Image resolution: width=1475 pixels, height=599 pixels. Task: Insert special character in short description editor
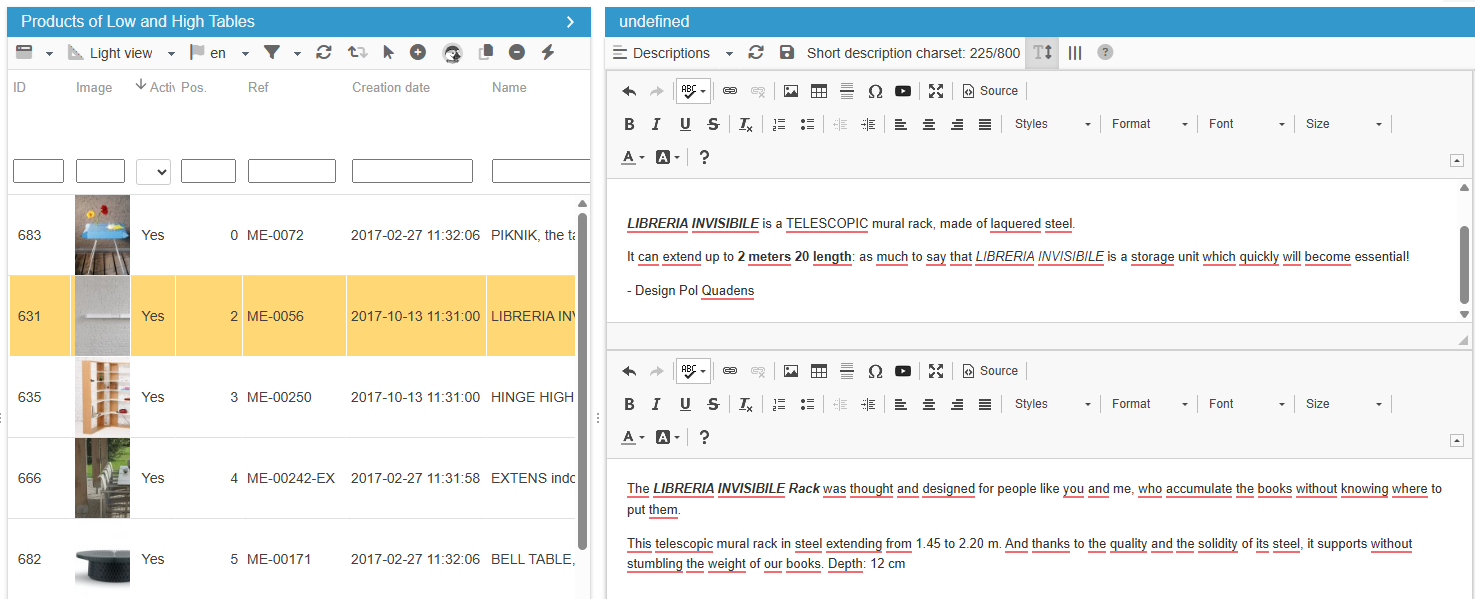875,91
